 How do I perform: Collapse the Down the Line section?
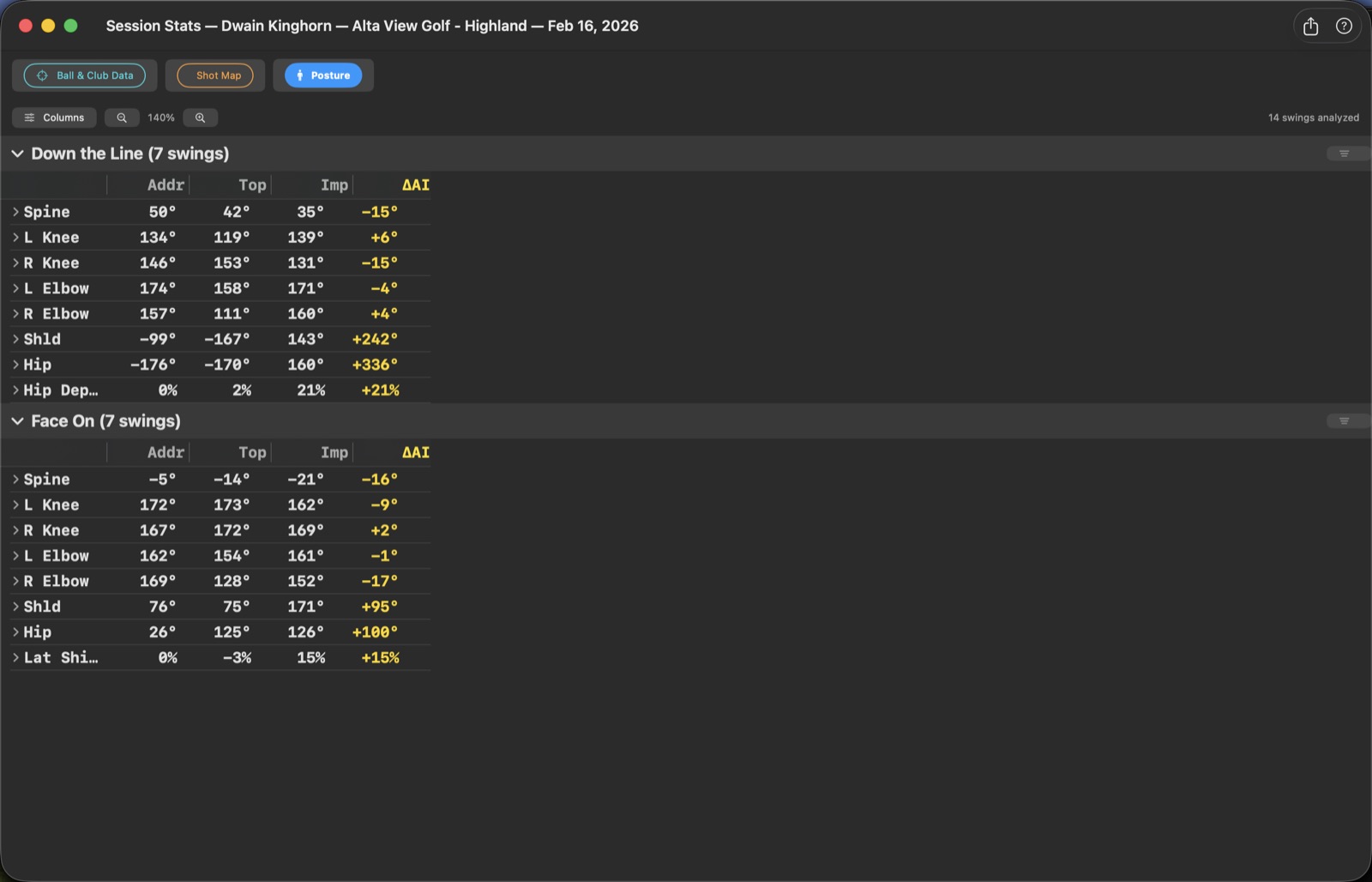click(17, 154)
